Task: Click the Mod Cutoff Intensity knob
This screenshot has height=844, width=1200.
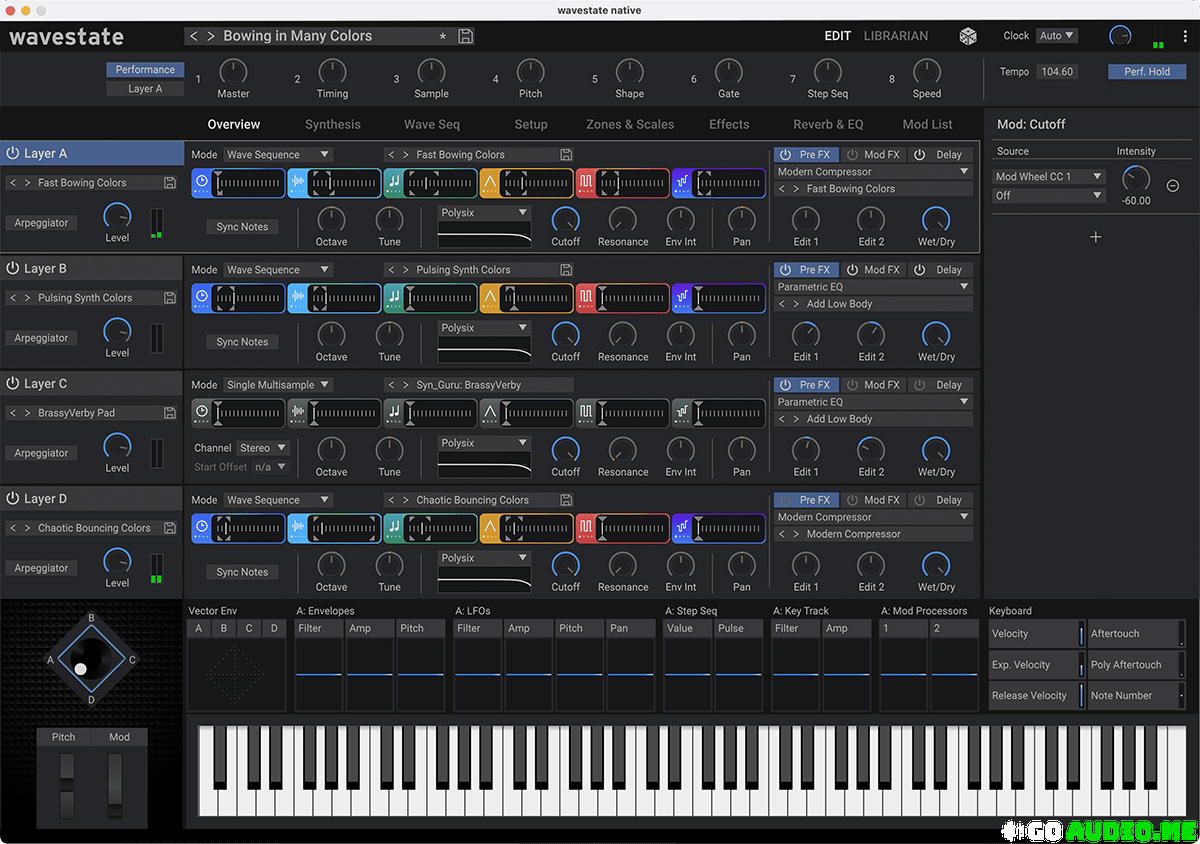Action: tap(1136, 179)
